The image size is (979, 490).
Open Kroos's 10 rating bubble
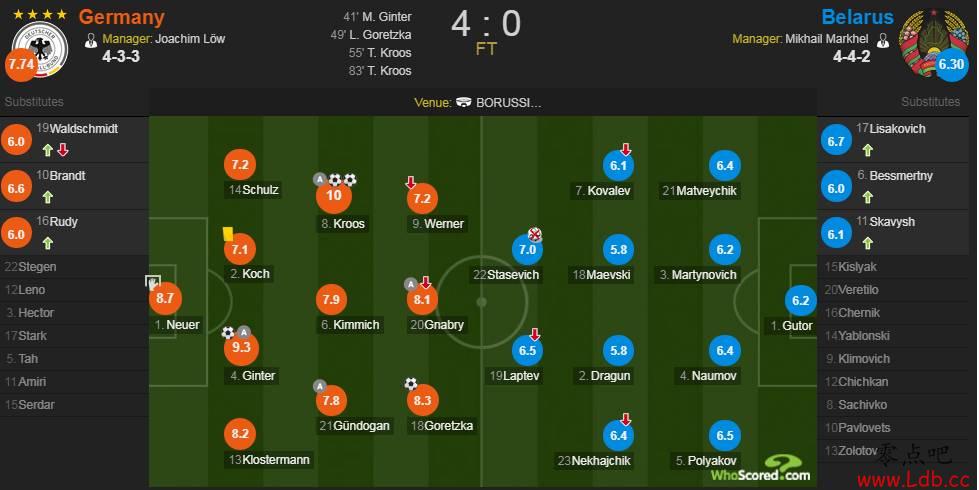334,195
